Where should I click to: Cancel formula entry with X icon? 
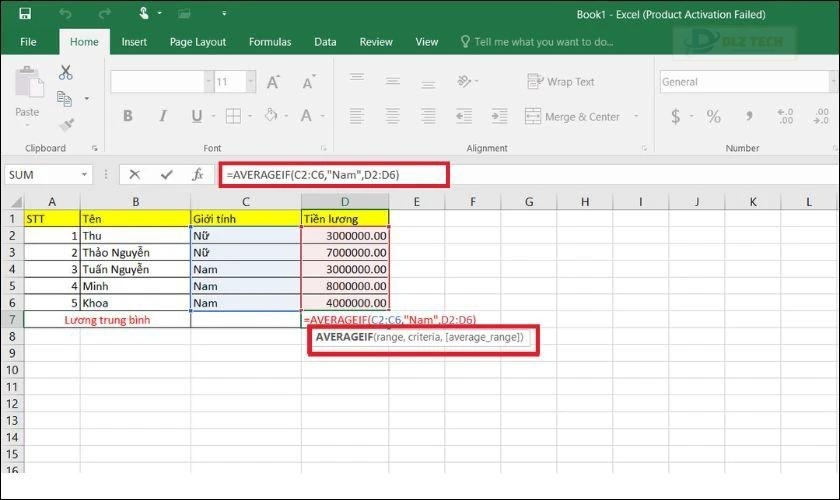click(x=135, y=174)
